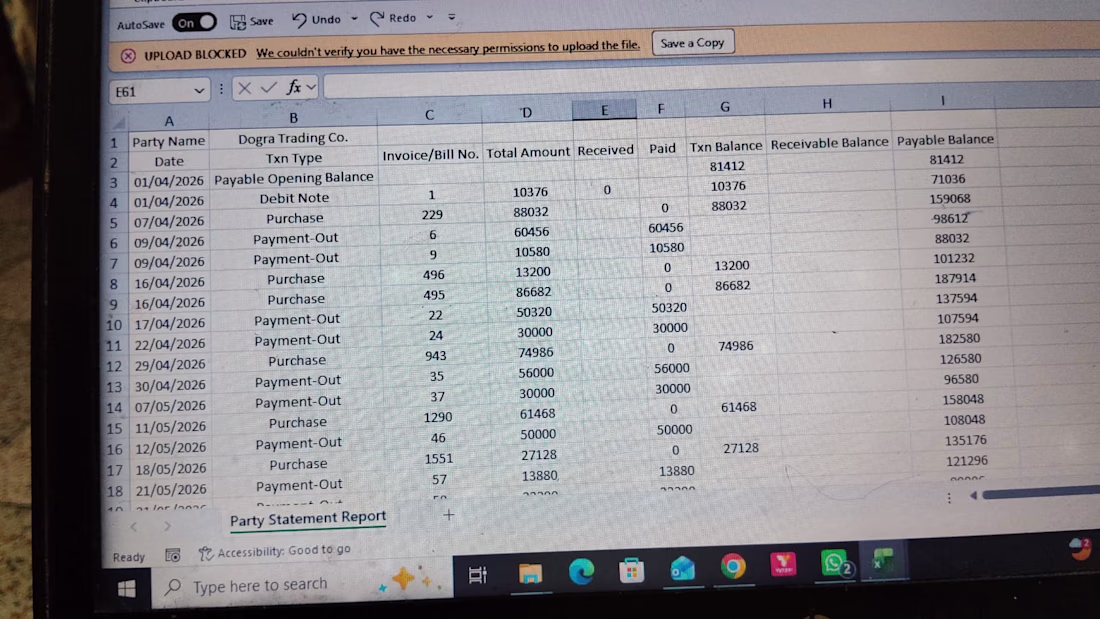This screenshot has height=619, width=1100.
Task: Select column E by its header
Action: pyautogui.click(x=604, y=110)
